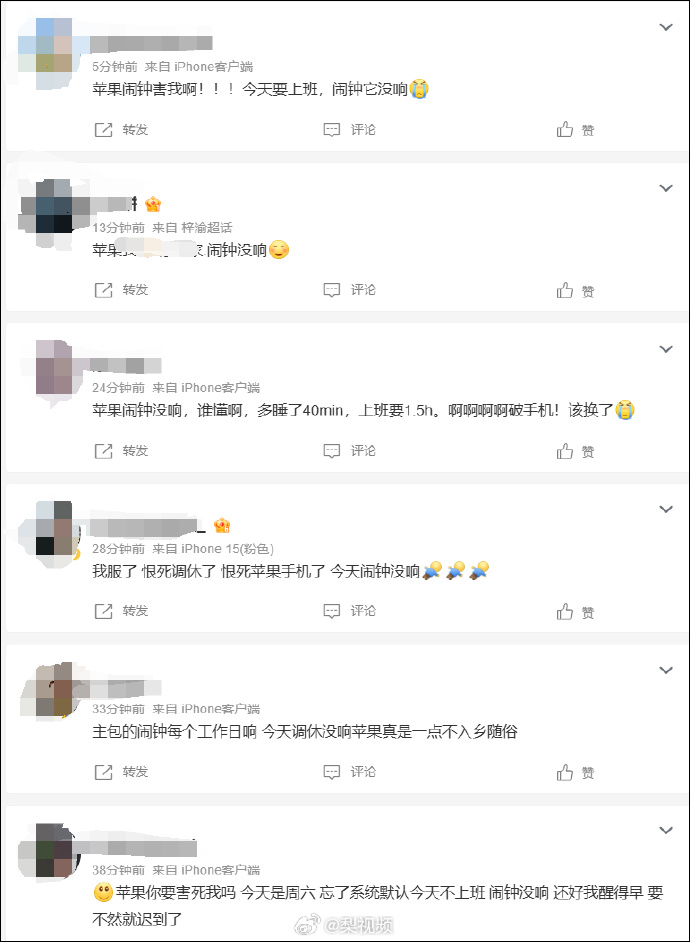Open the '来自 iPhone 15(粉色)' source link
Viewport: 690px width, 942px height.
pyautogui.click(x=213, y=548)
